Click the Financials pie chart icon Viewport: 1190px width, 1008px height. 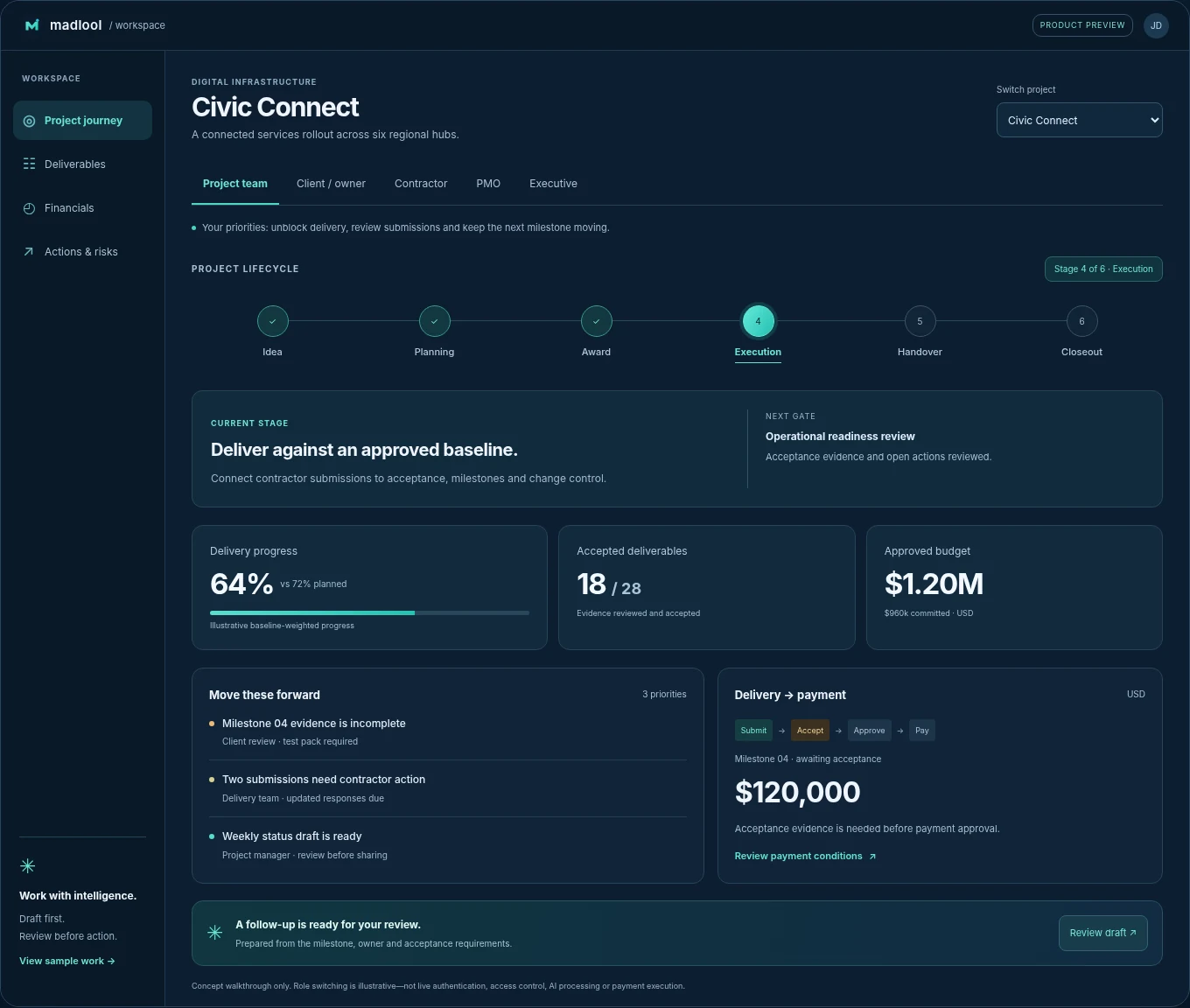(x=29, y=208)
